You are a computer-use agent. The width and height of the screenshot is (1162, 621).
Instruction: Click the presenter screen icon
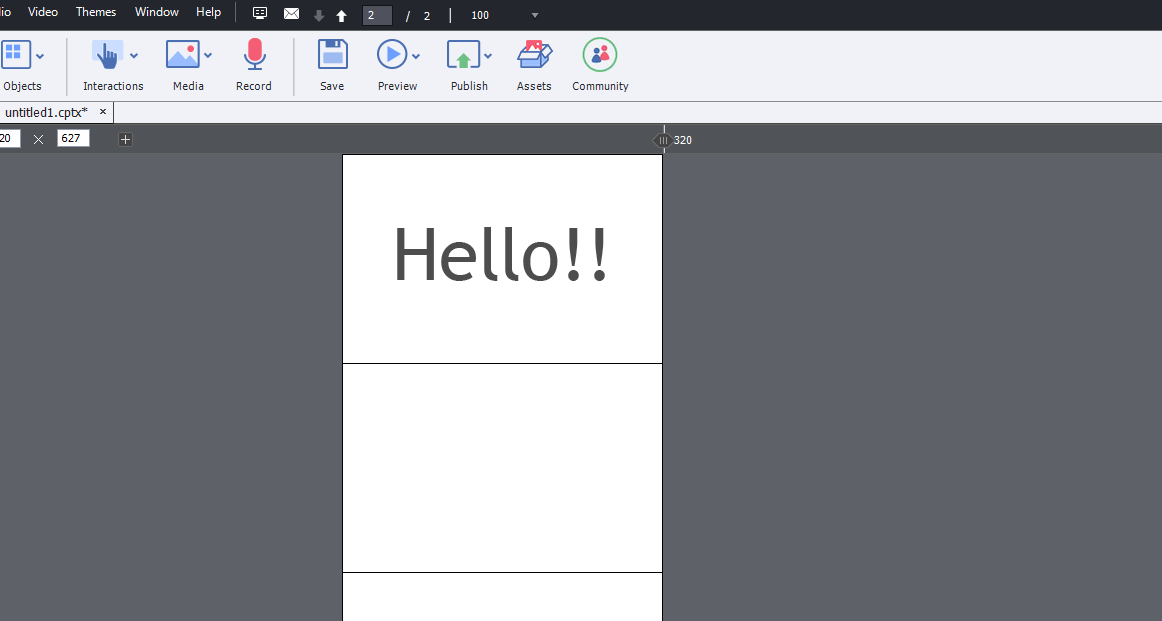point(259,12)
